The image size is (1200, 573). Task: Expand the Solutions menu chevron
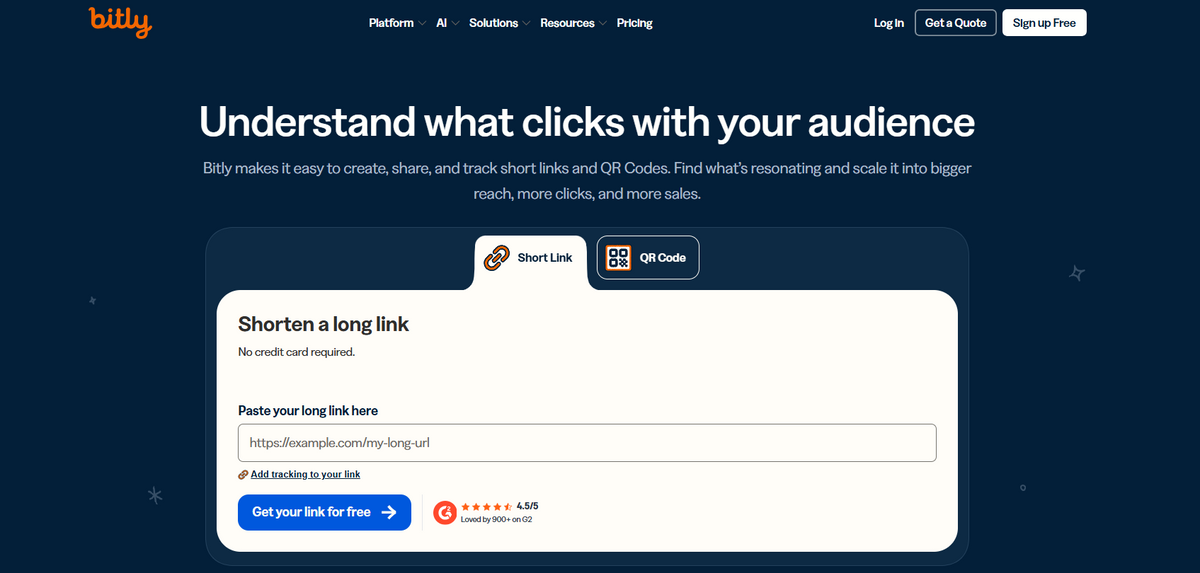pyautogui.click(x=526, y=23)
